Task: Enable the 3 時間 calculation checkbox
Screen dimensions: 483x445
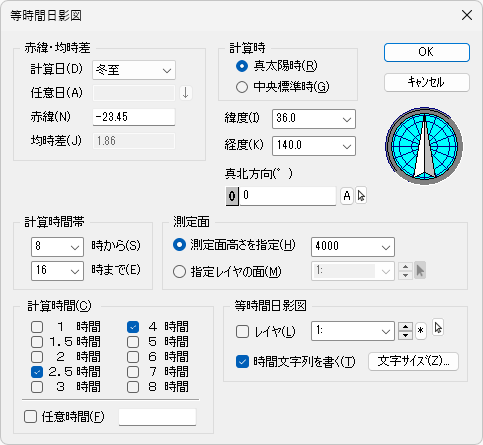Action: click(x=37, y=387)
